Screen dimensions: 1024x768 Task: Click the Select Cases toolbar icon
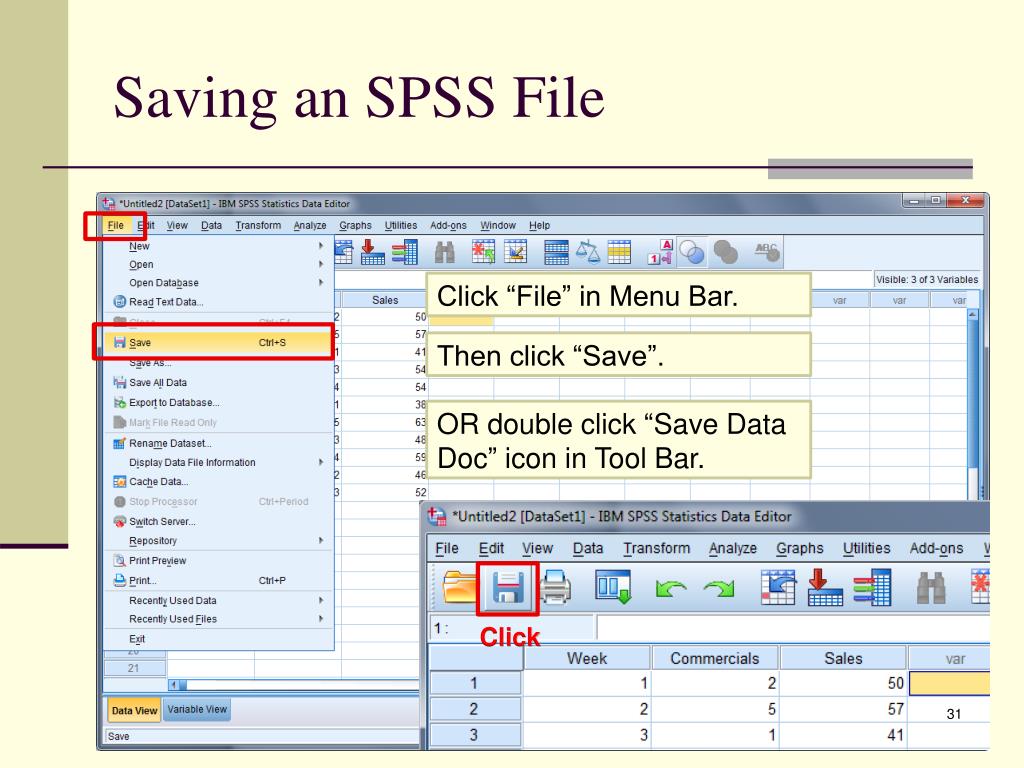[619, 252]
